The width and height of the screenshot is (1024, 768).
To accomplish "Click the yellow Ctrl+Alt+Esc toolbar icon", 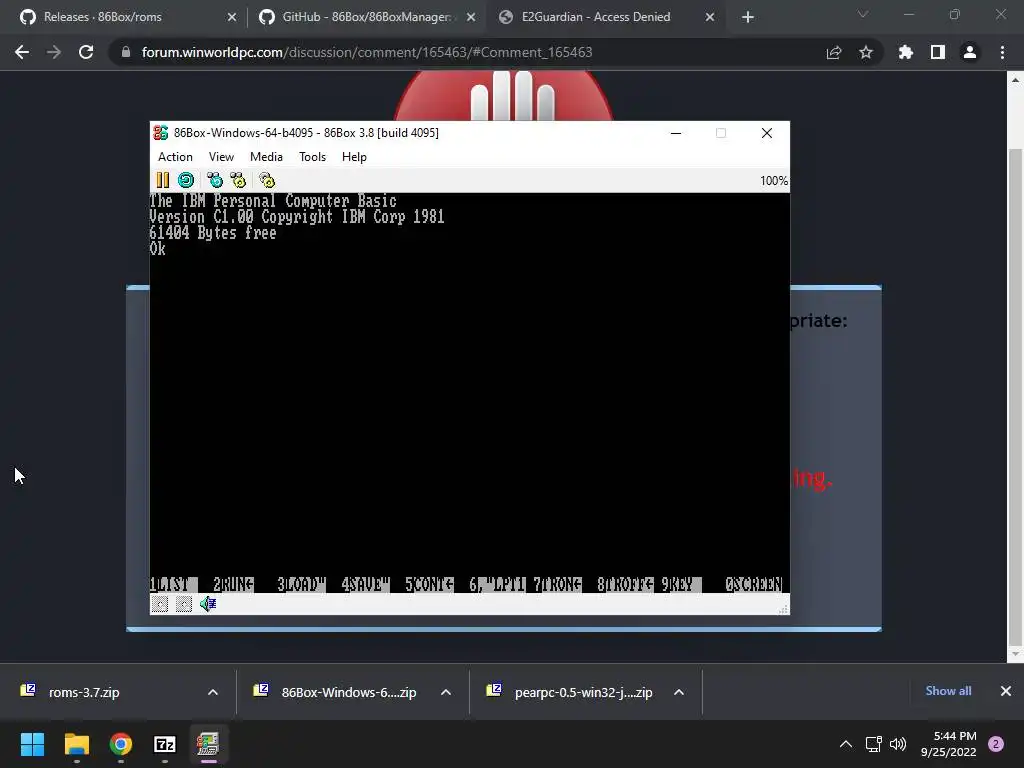I will click(238, 180).
